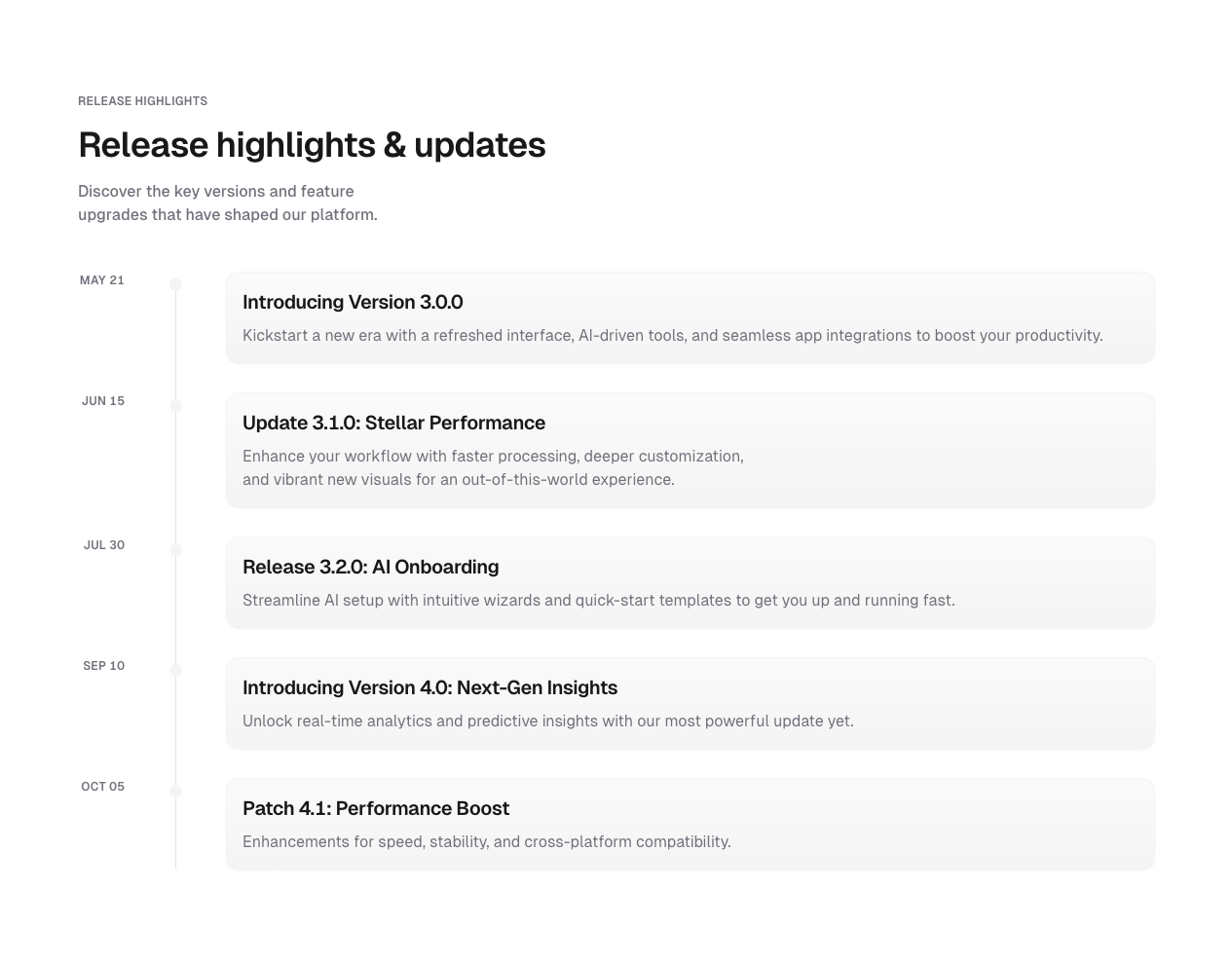Click the RELEASE HIGHLIGHTS eyebrow label

143,101
